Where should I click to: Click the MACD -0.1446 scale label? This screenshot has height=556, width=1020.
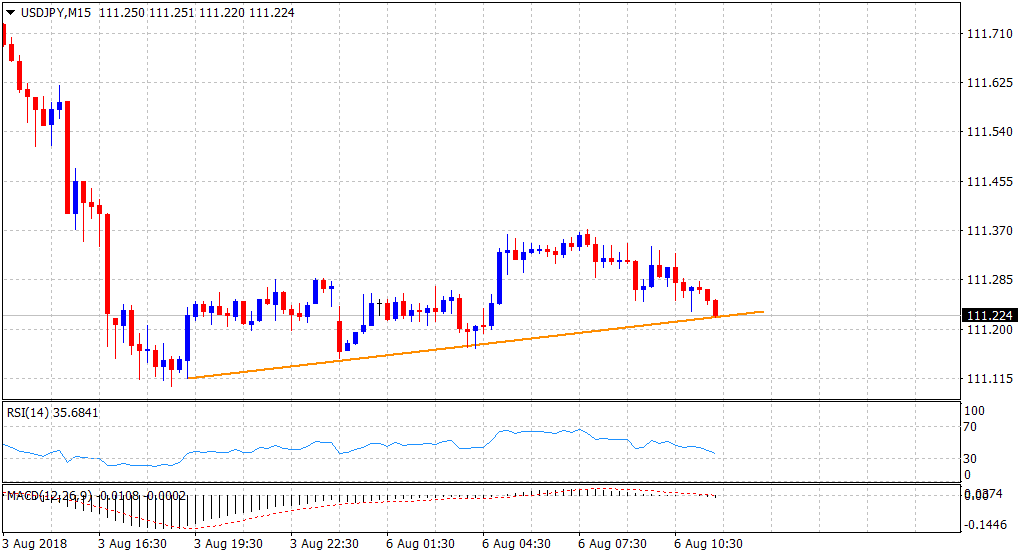click(x=985, y=524)
